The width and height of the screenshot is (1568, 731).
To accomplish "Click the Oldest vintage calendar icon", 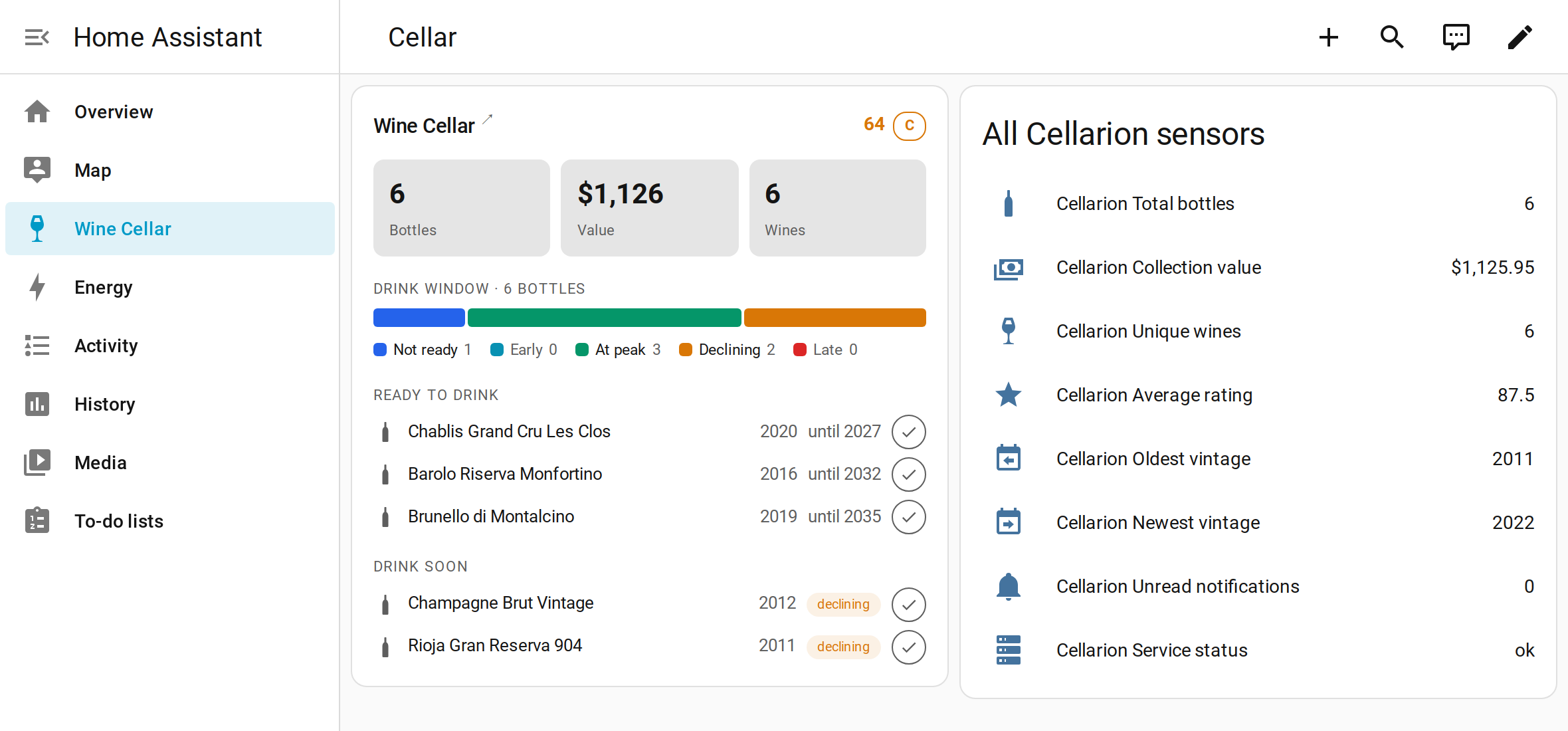I will tap(1009, 459).
